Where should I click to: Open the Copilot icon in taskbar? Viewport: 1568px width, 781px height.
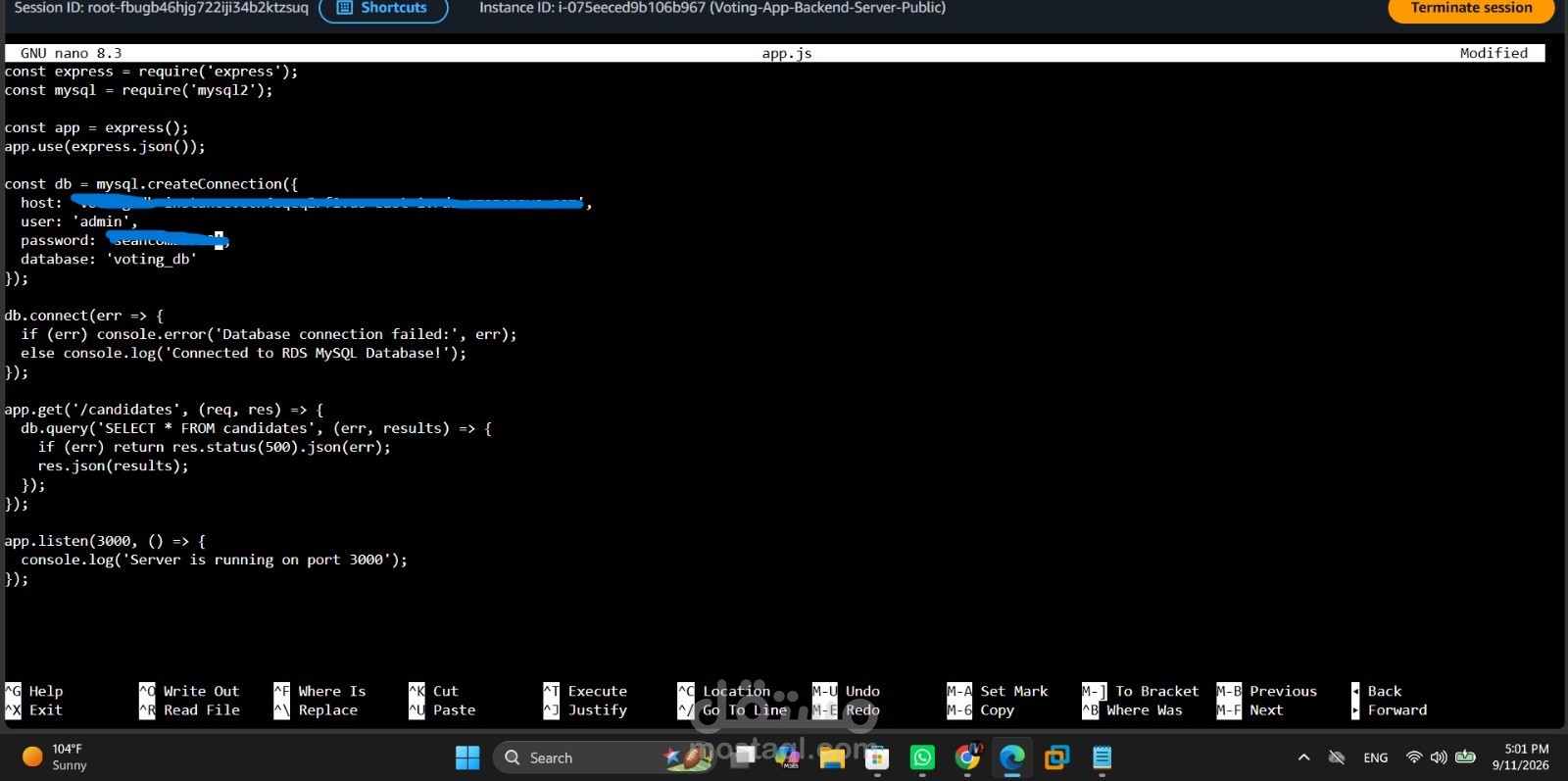pyautogui.click(x=788, y=757)
